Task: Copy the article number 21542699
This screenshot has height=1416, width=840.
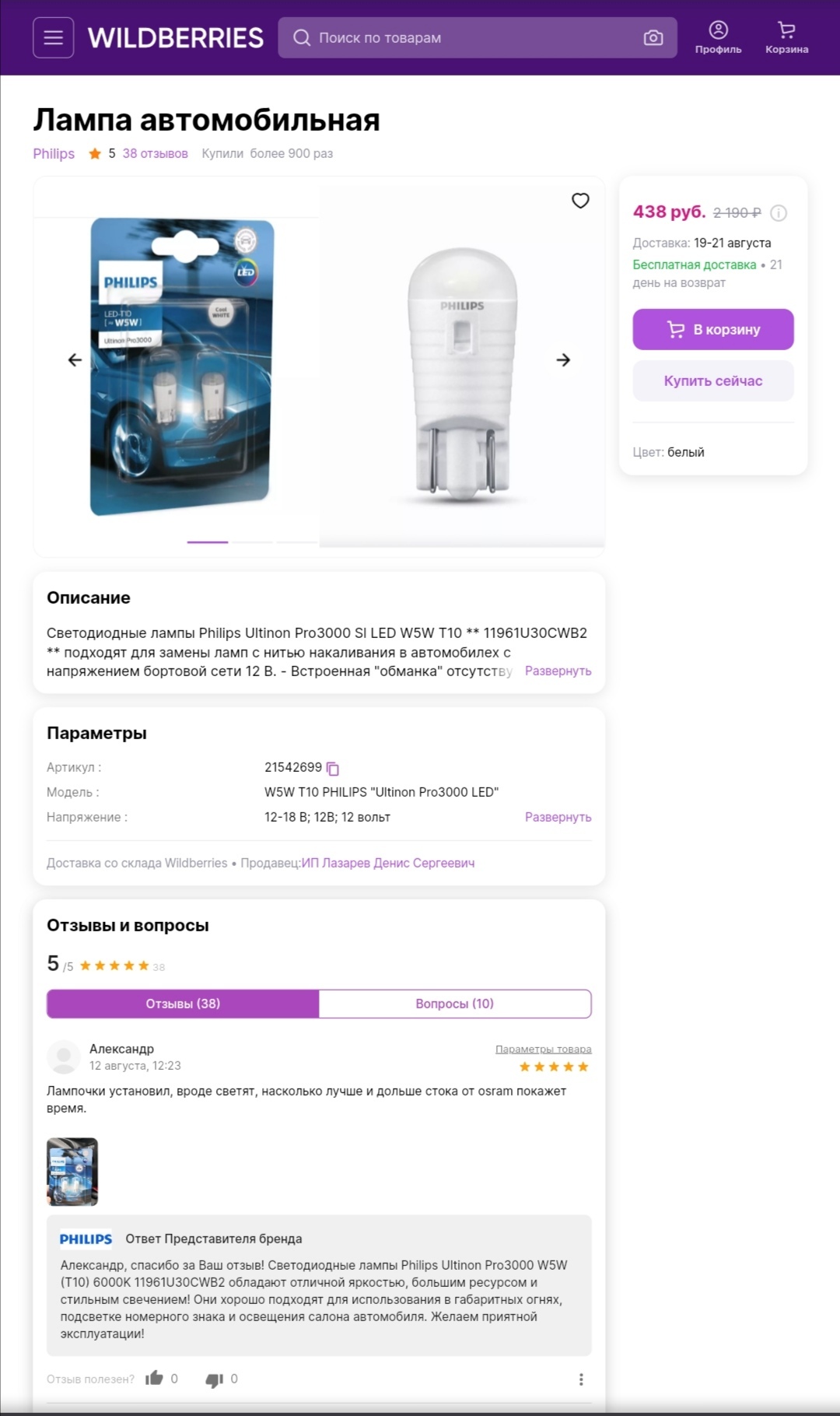Action: (333, 769)
